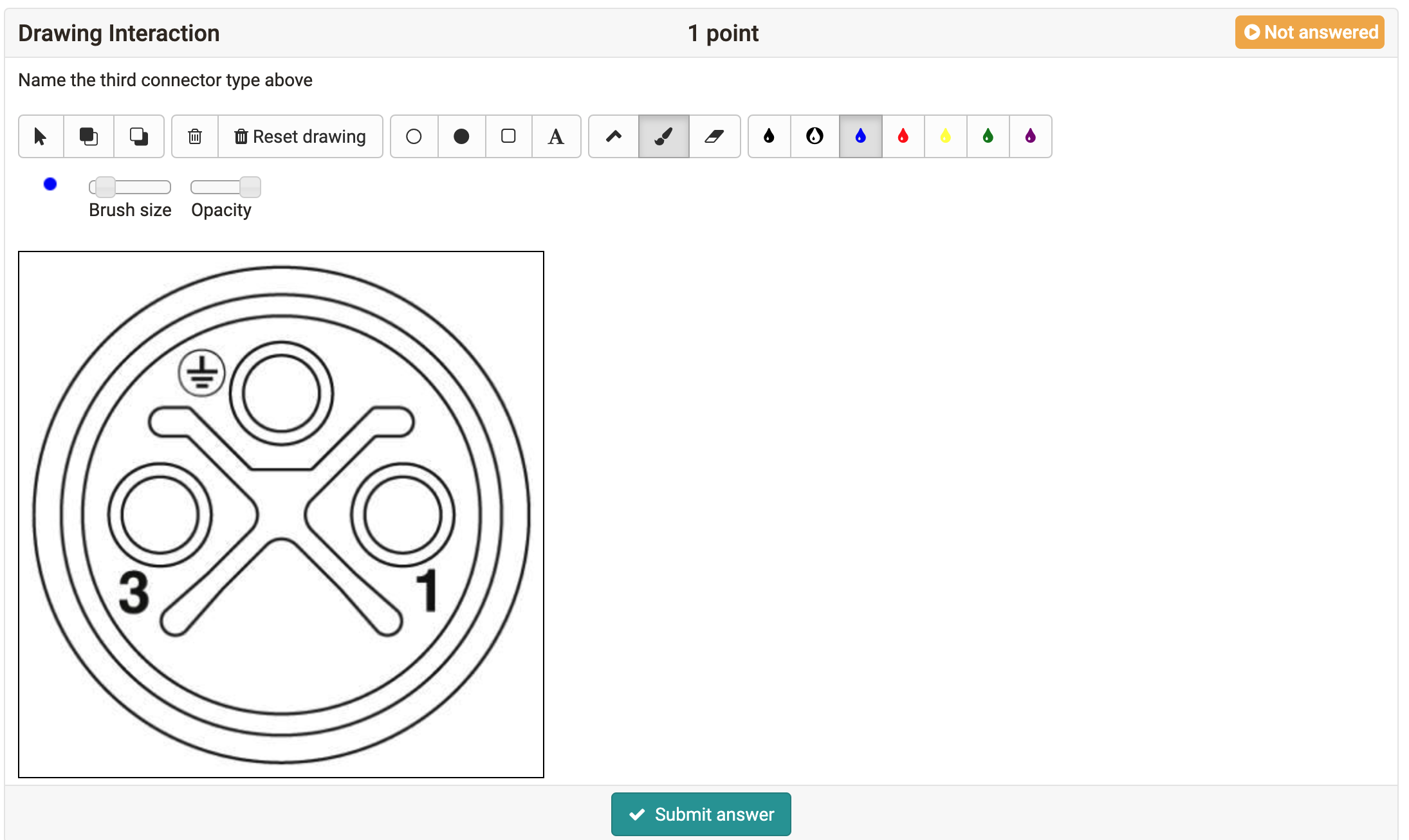This screenshot has height=840, width=1409.
Task: Click on the connector drawing canvas
Action: (x=281, y=515)
